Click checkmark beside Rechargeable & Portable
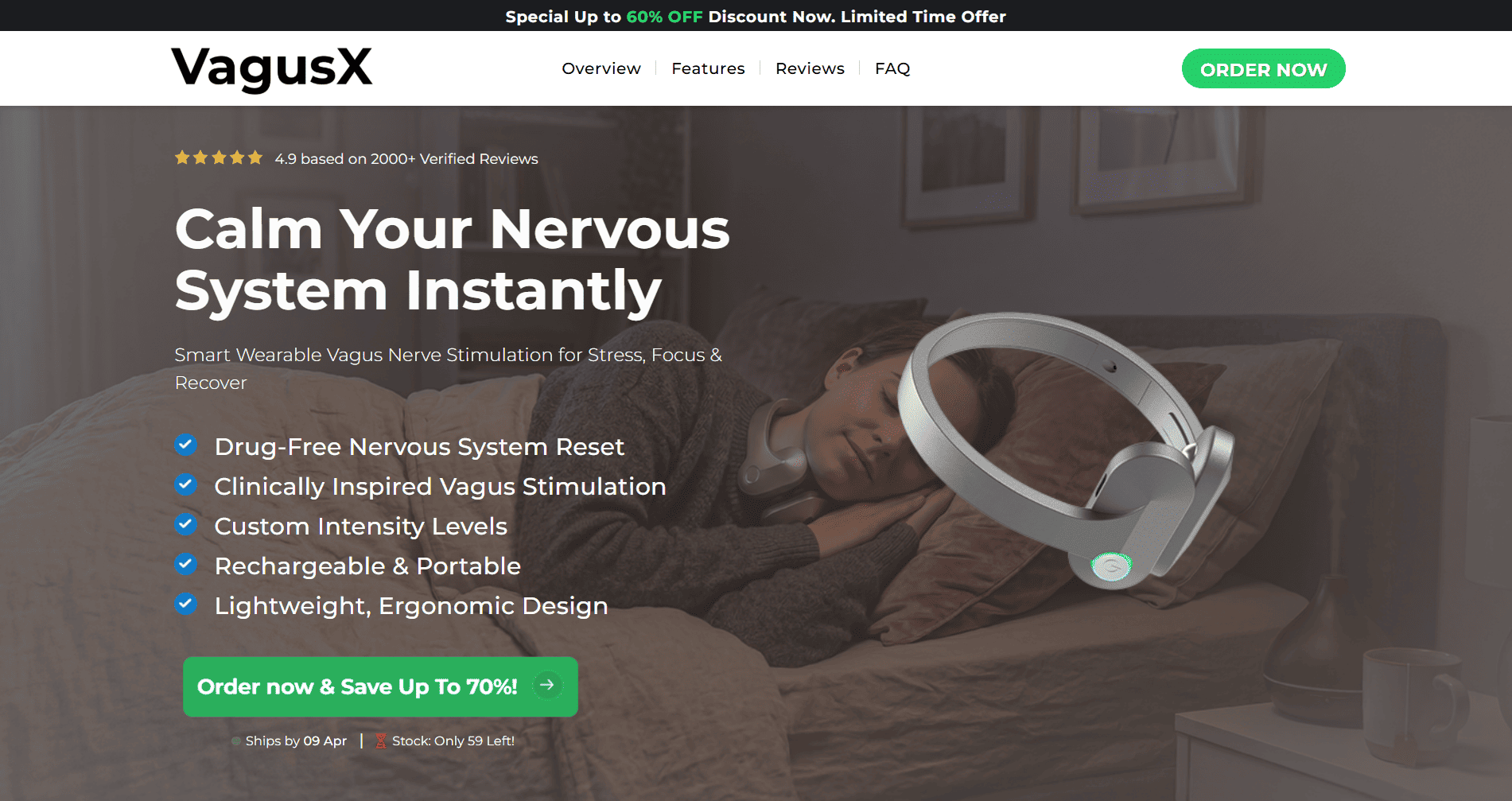This screenshot has height=801, width=1512. coord(185,564)
